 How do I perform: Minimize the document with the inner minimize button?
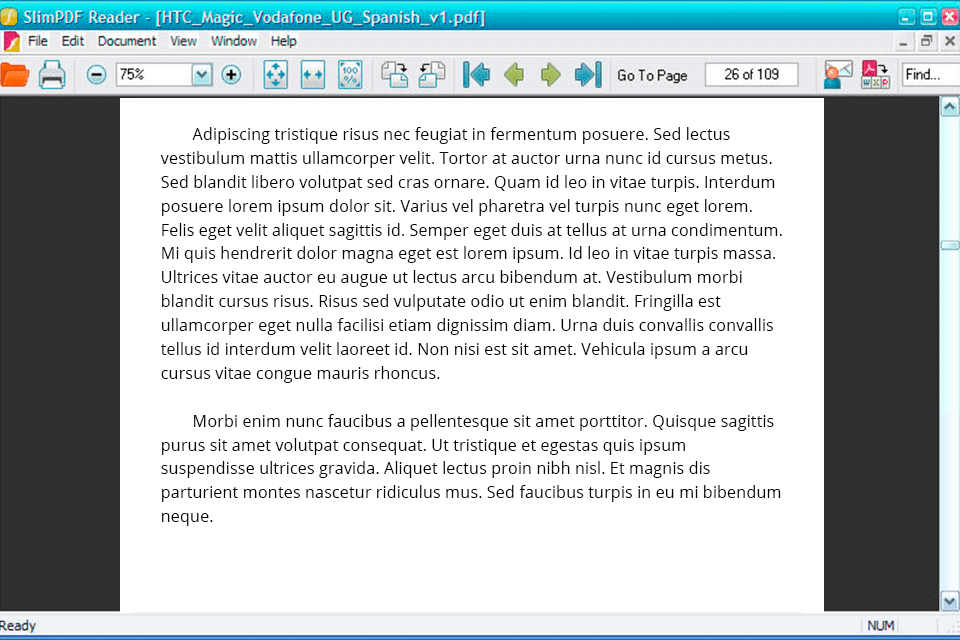(903, 42)
